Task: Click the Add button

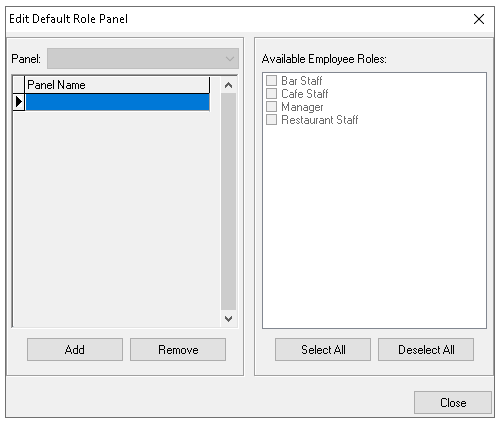Action: point(75,350)
